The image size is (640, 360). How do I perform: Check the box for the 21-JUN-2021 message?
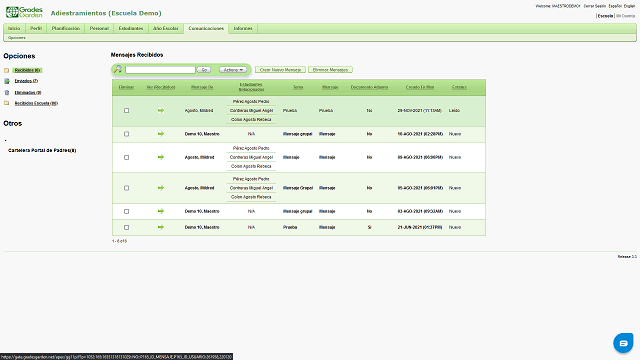[x=127, y=227]
